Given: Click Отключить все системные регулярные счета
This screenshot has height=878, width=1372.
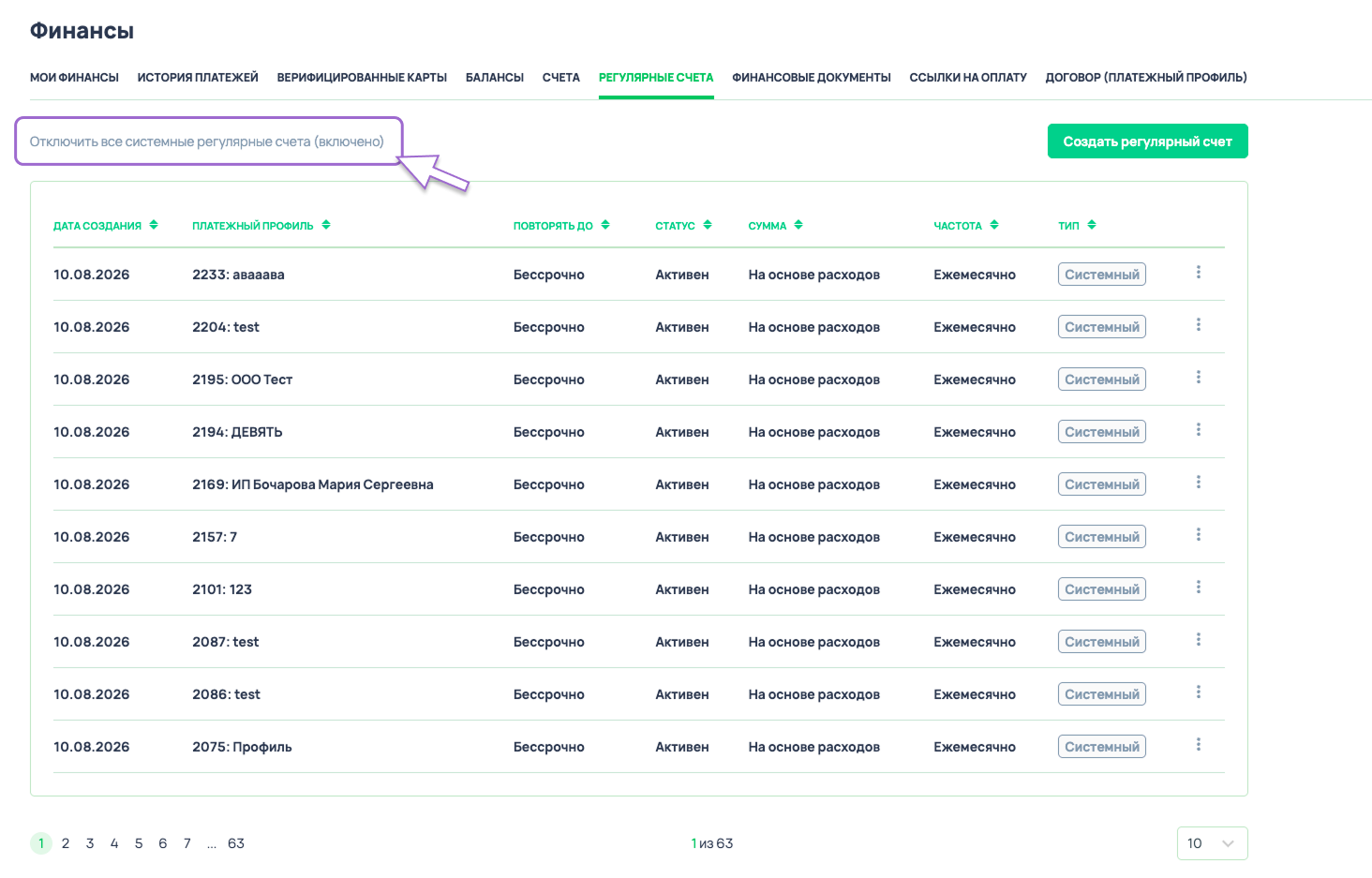Looking at the screenshot, I should click(207, 141).
